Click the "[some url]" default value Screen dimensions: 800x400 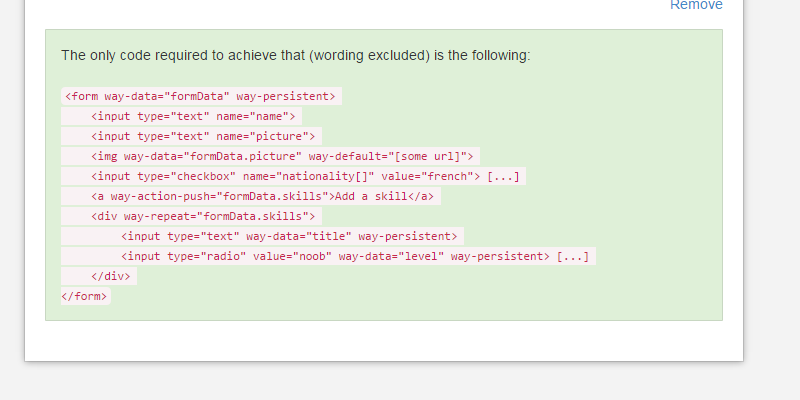click(430, 156)
